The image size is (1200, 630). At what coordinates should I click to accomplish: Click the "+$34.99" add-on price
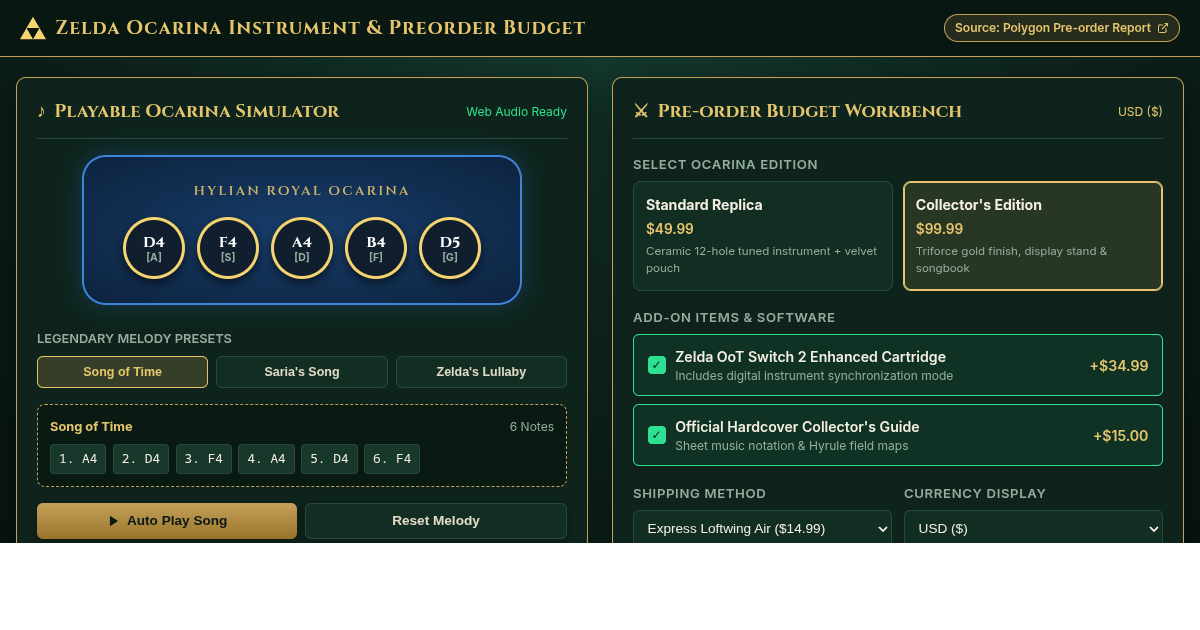[x=1119, y=366]
